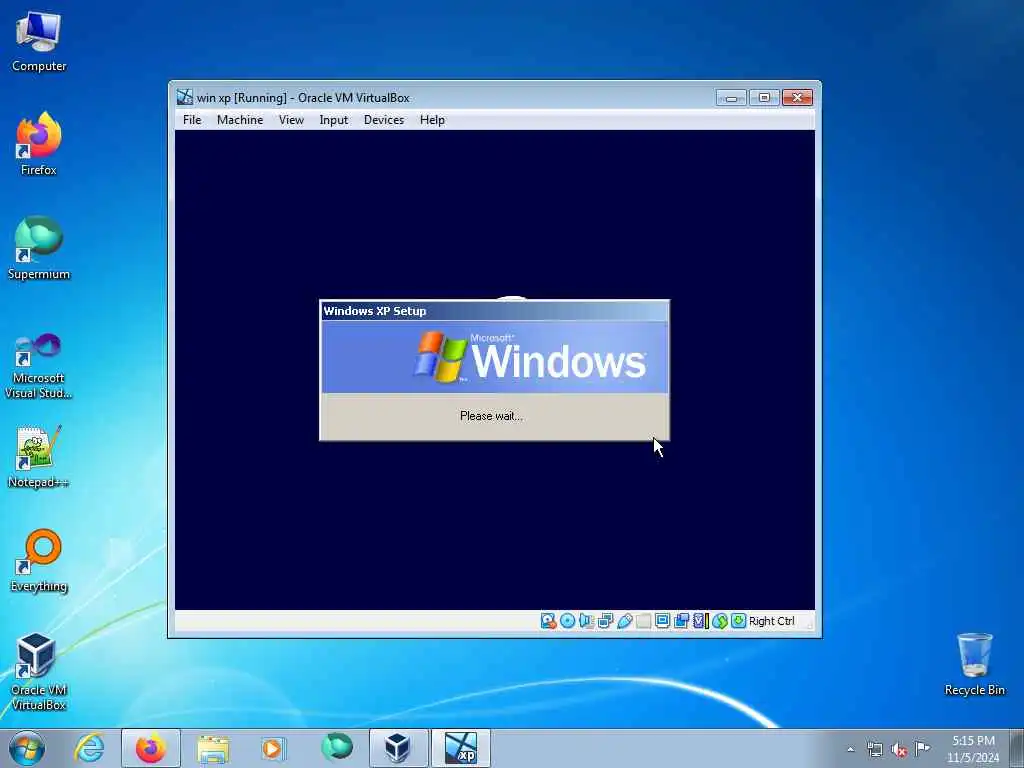Switch to Firefox in the taskbar
The image size is (1024, 768).
click(x=151, y=748)
